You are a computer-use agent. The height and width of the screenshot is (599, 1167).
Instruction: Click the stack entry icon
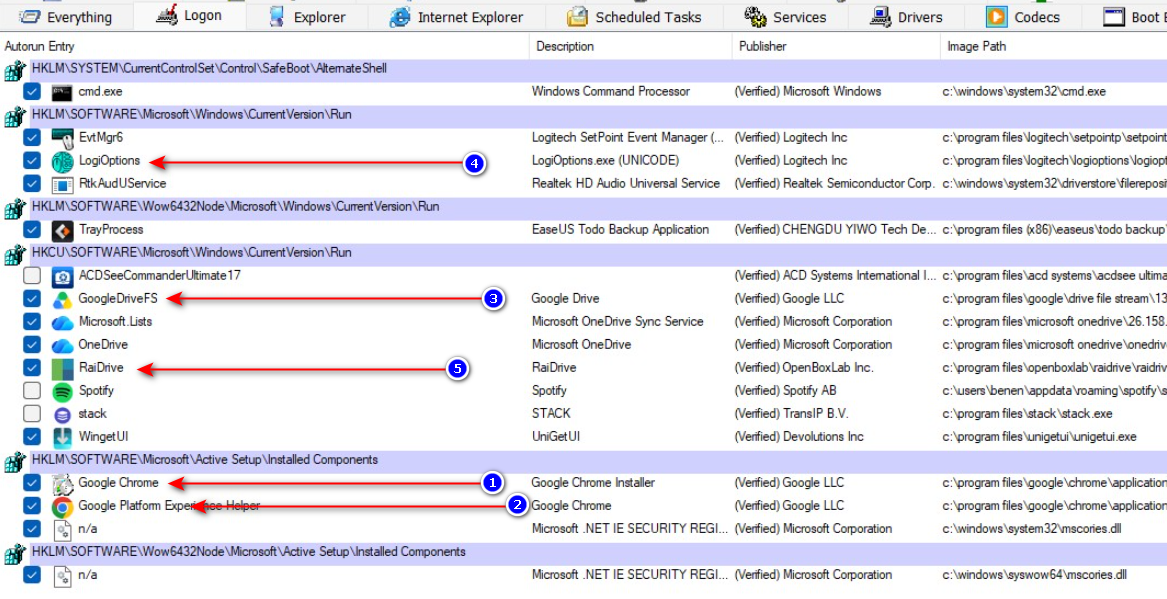(x=62, y=414)
